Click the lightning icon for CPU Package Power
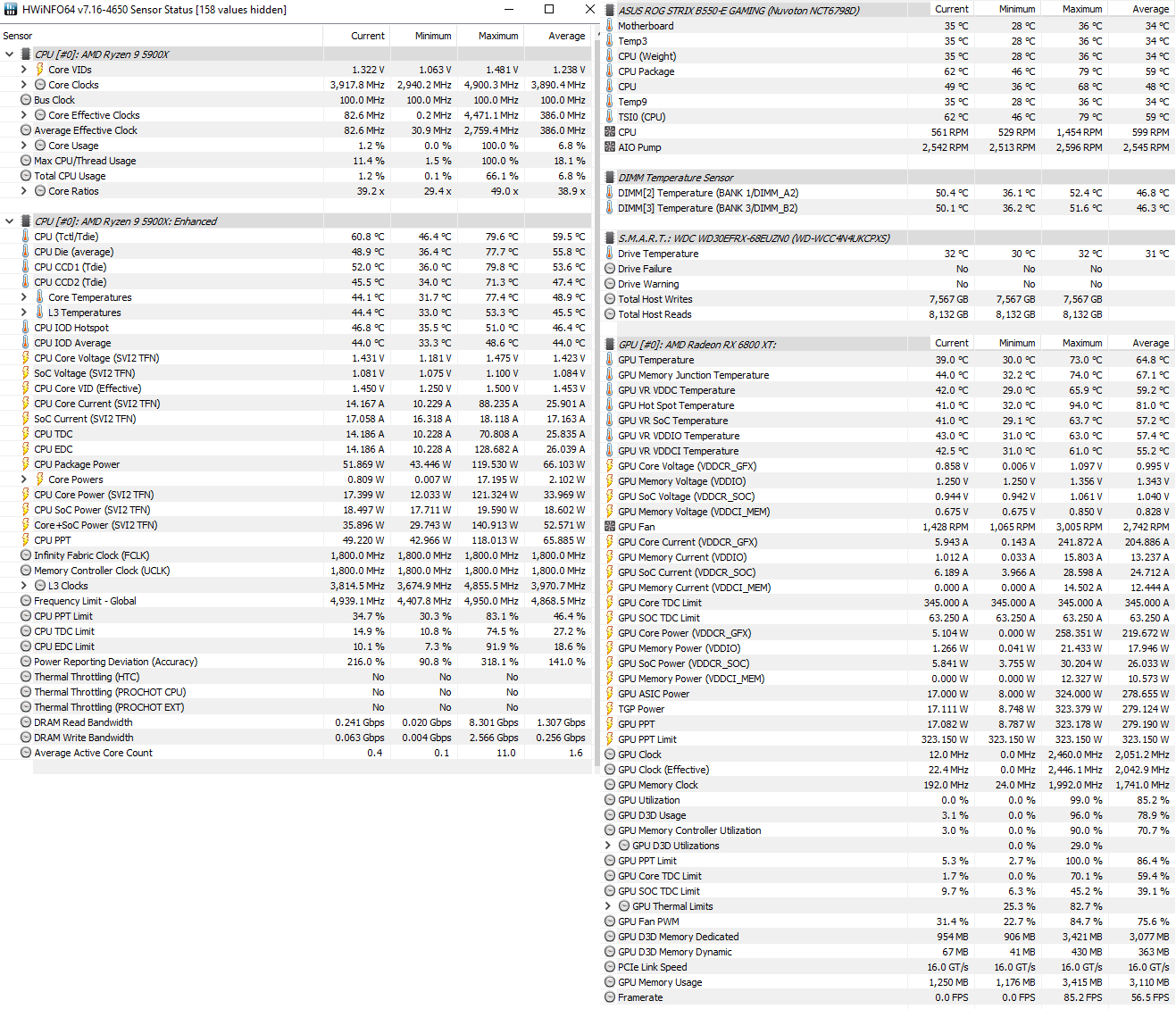This screenshot has height=1009, width=1176. 25,464
